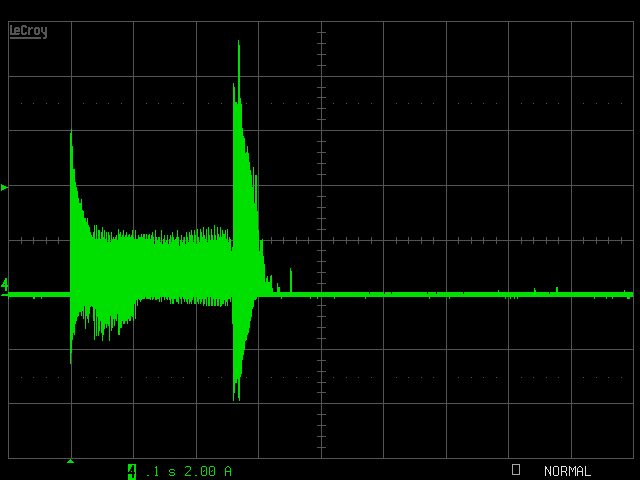Image resolution: width=640 pixels, height=480 pixels.
Task: Click the .1 s timebase value
Action: (160, 472)
